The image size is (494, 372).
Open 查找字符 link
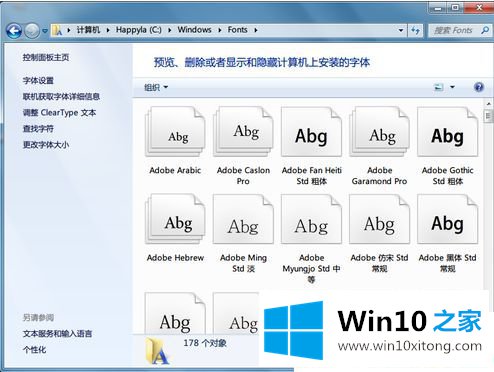pyautogui.click(x=38, y=129)
